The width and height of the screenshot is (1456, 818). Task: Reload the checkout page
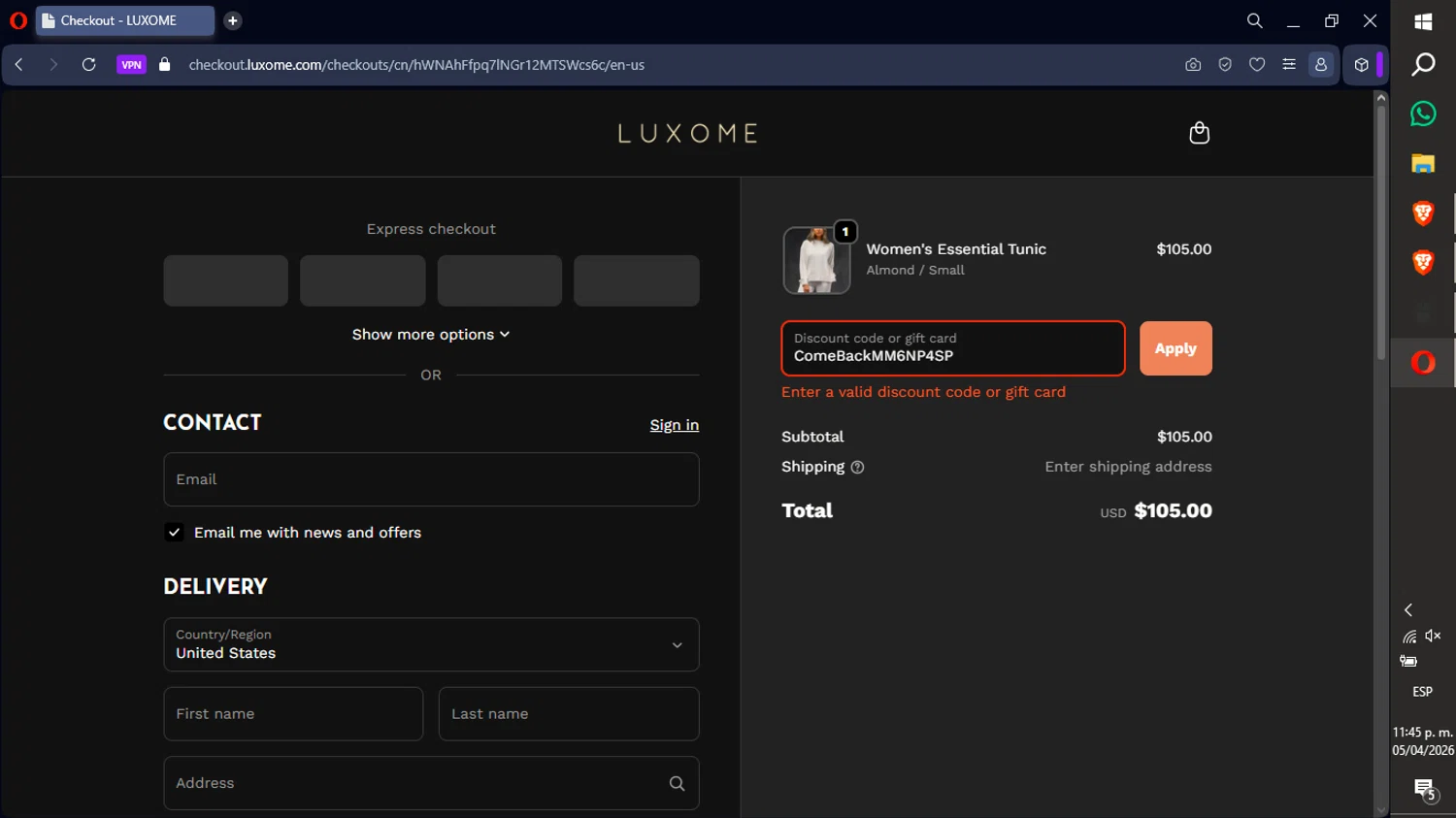[x=88, y=65]
